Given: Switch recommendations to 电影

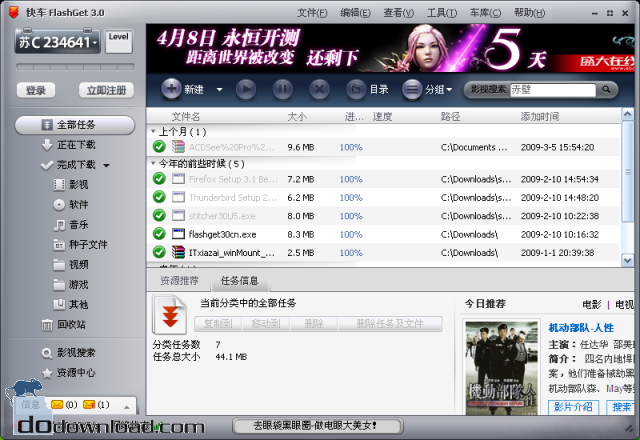Looking at the screenshot, I should [x=591, y=304].
